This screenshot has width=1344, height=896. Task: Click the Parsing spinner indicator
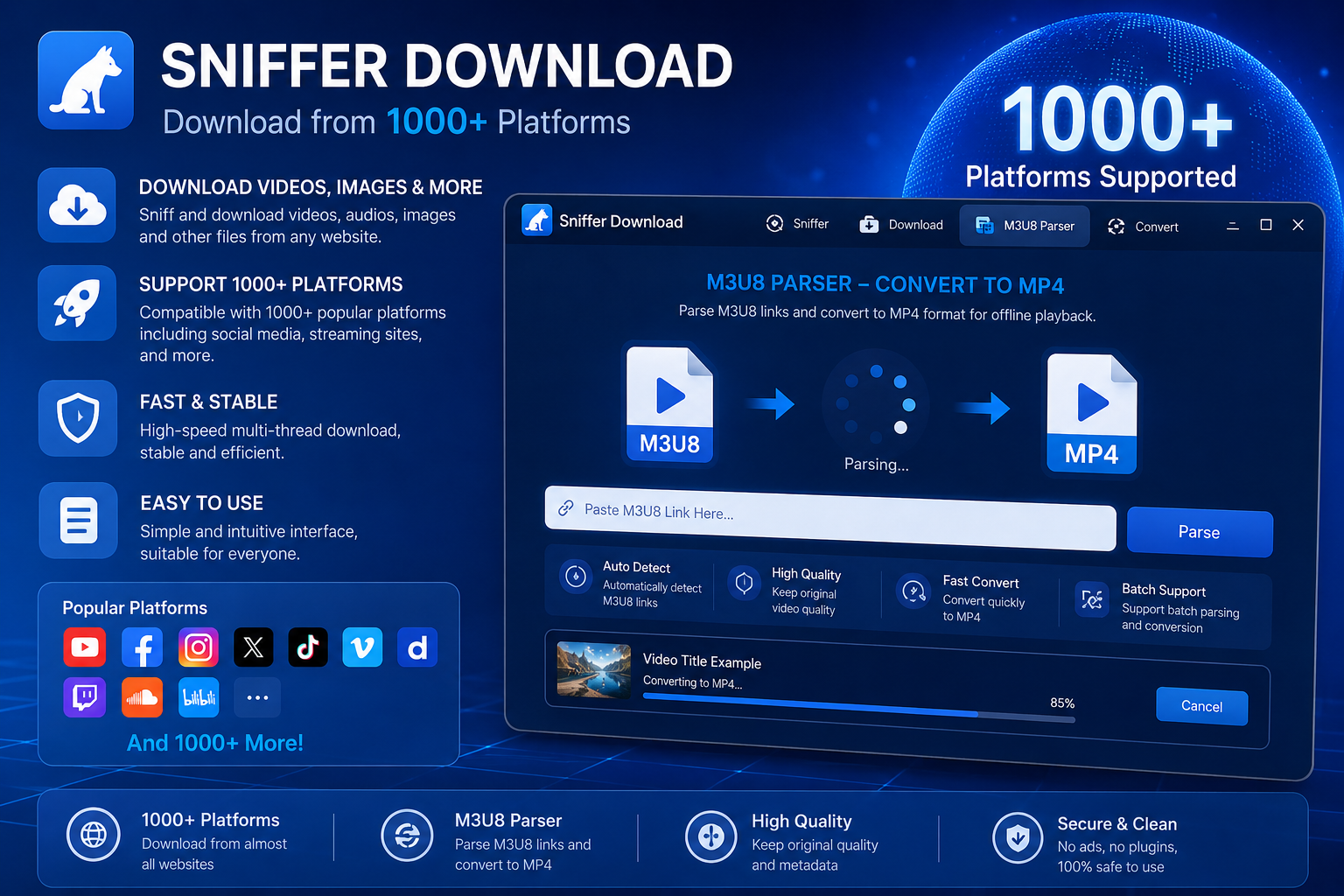click(x=875, y=402)
